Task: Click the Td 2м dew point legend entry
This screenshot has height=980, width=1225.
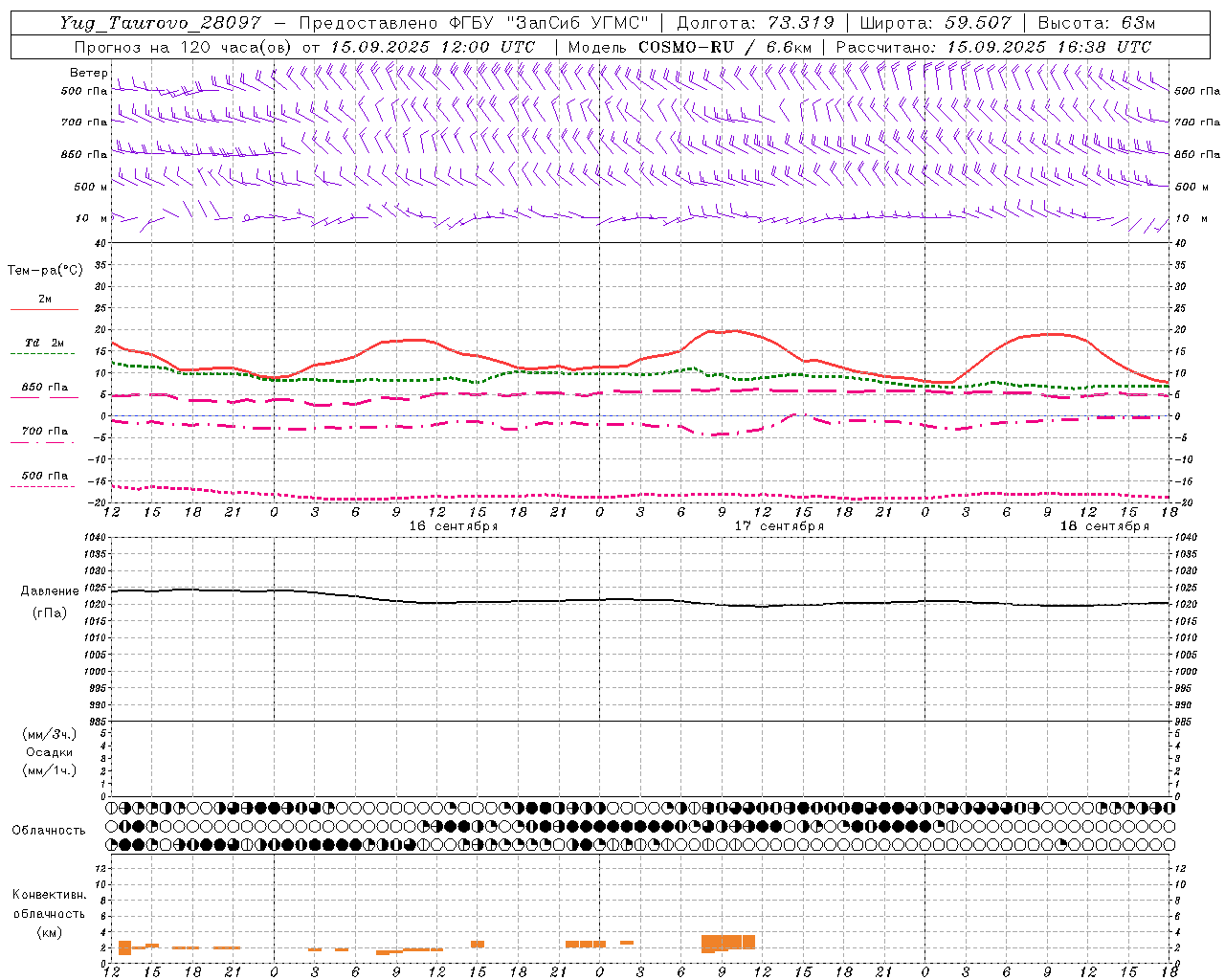Action: pos(44,343)
